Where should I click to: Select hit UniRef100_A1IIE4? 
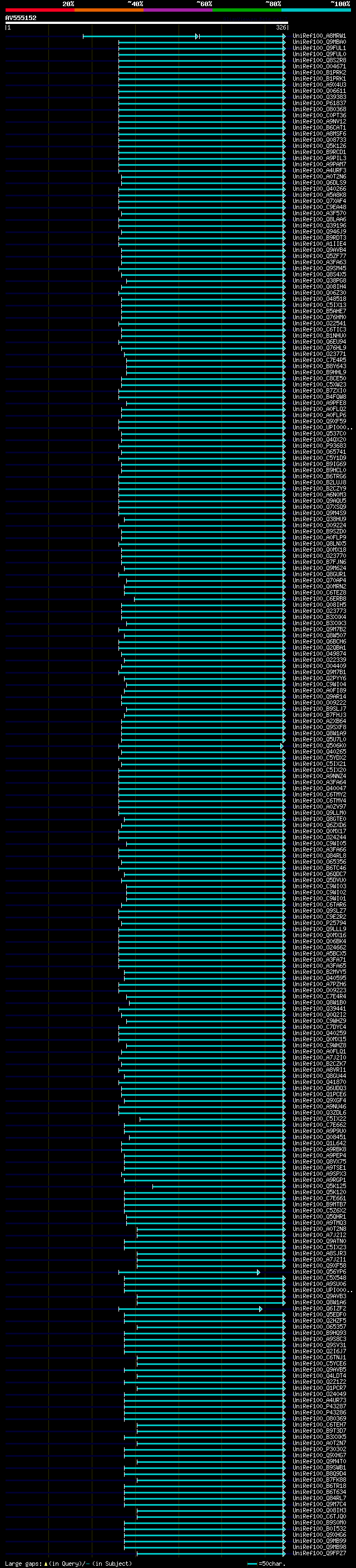pyautogui.click(x=319, y=244)
